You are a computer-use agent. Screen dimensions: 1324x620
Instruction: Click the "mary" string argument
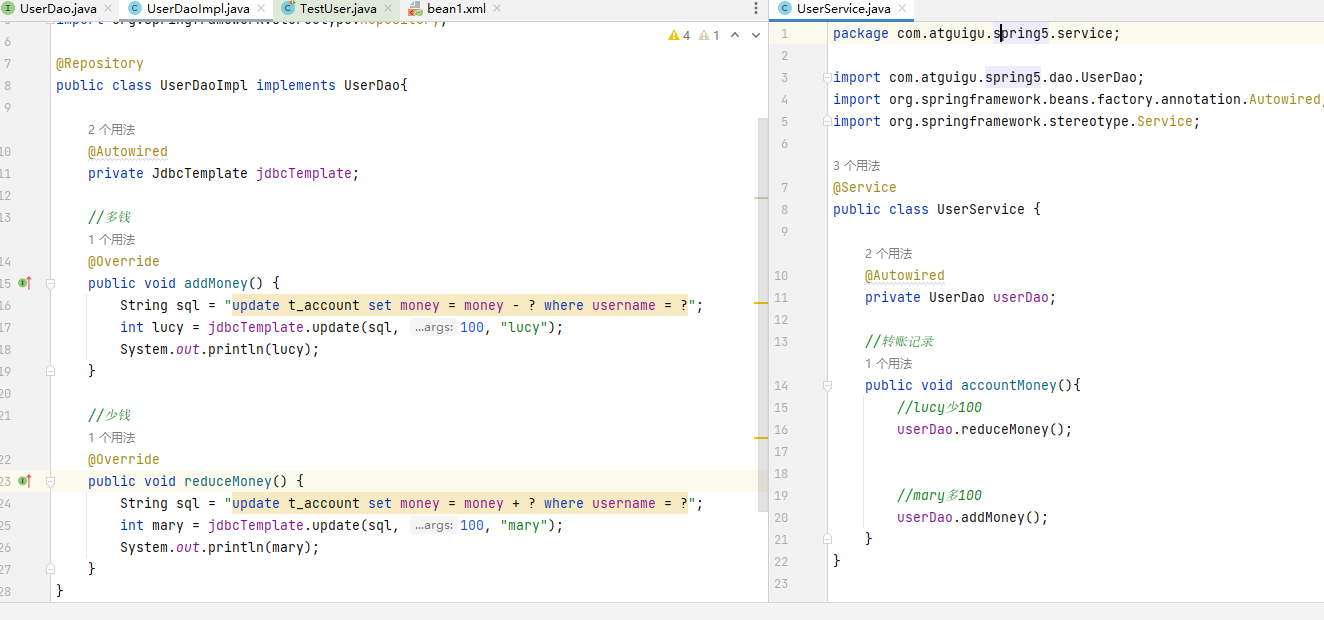(x=524, y=525)
